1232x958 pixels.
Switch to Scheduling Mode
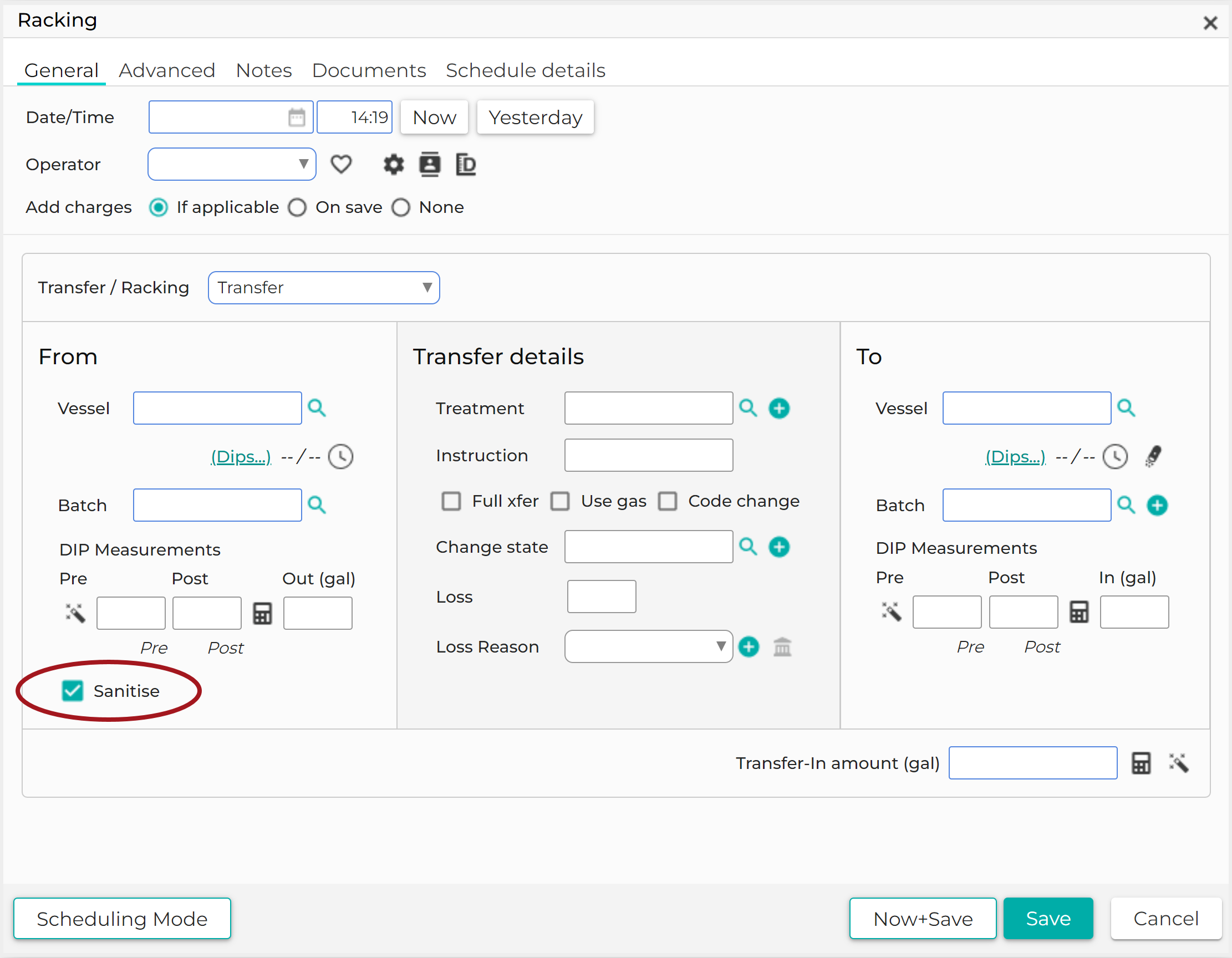click(123, 919)
